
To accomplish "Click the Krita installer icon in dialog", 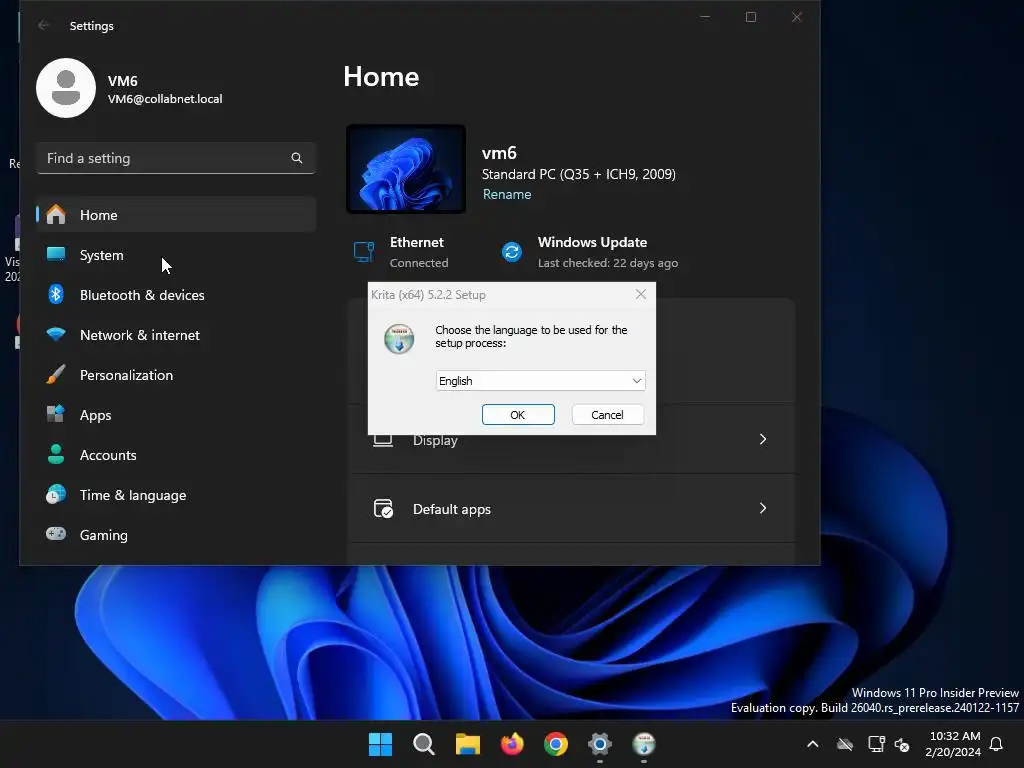I will click(x=399, y=338).
